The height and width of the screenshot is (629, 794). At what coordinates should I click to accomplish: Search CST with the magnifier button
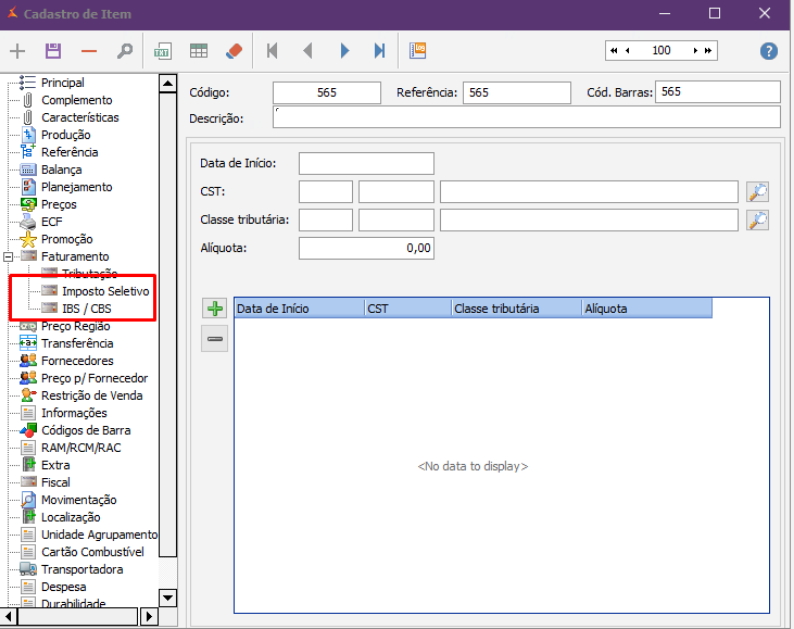(x=758, y=191)
